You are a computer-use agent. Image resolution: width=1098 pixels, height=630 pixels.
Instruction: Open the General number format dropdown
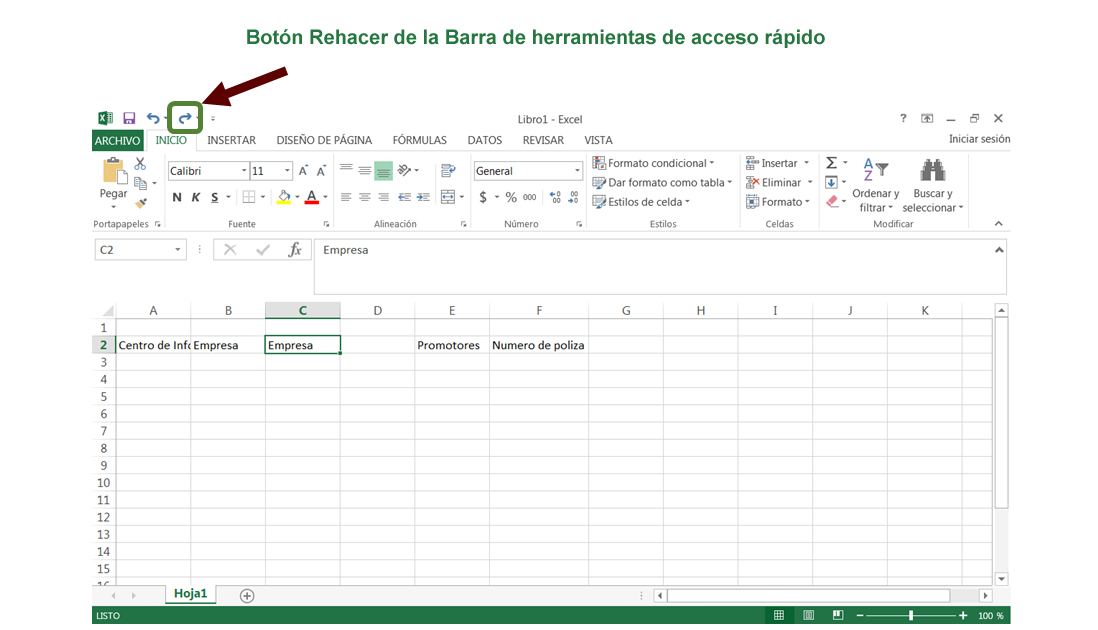tap(577, 171)
